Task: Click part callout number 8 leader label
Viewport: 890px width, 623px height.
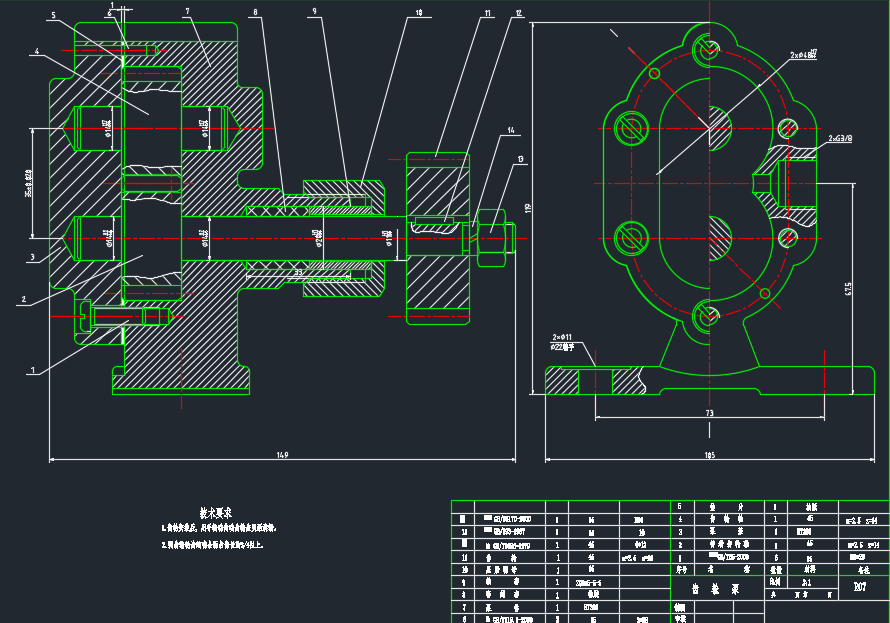Action: pyautogui.click(x=255, y=12)
